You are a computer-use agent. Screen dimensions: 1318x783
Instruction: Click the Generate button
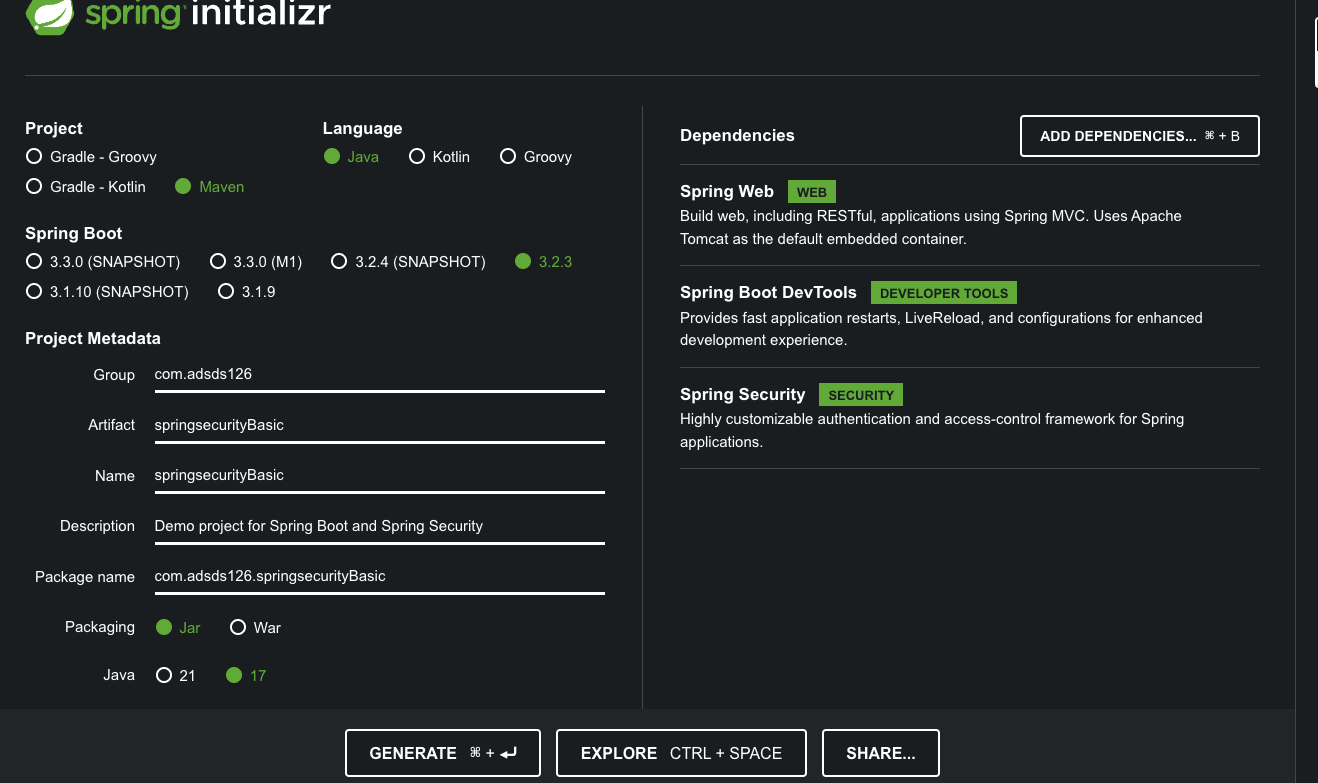(443, 753)
